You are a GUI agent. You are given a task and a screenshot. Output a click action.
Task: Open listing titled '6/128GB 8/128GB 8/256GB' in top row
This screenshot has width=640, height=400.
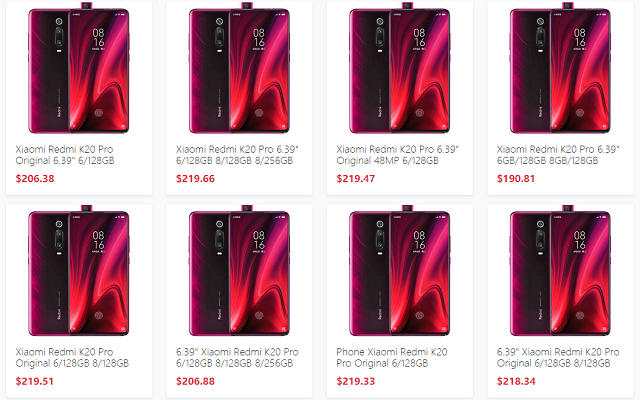[237, 155]
